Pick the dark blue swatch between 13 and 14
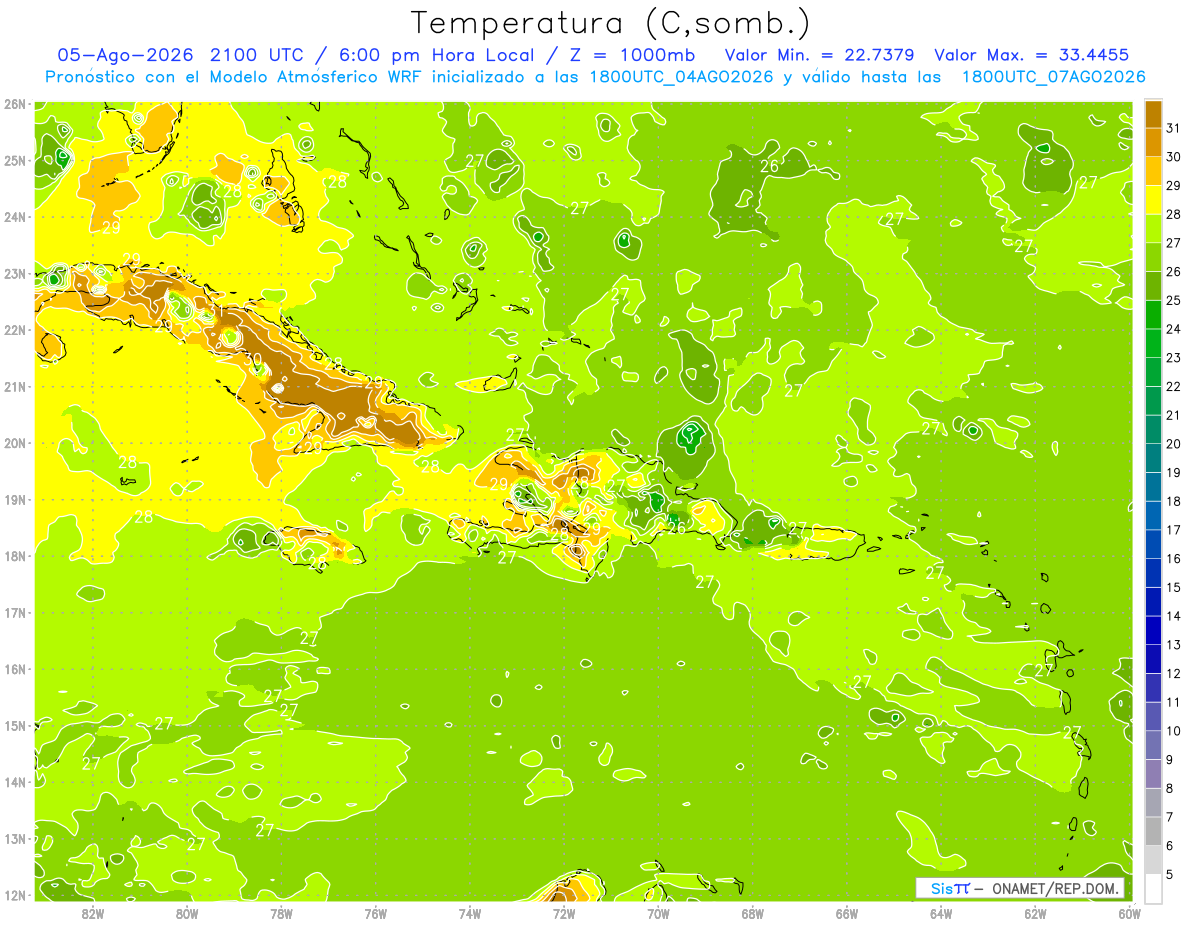Screen dimensions: 1200x927 tap(1153, 630)
